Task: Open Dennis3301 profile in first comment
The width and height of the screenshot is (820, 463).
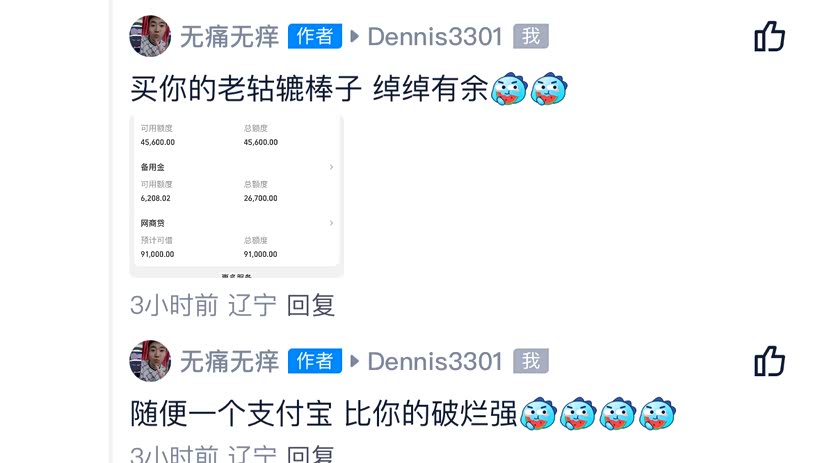Action: click(435, 37)
